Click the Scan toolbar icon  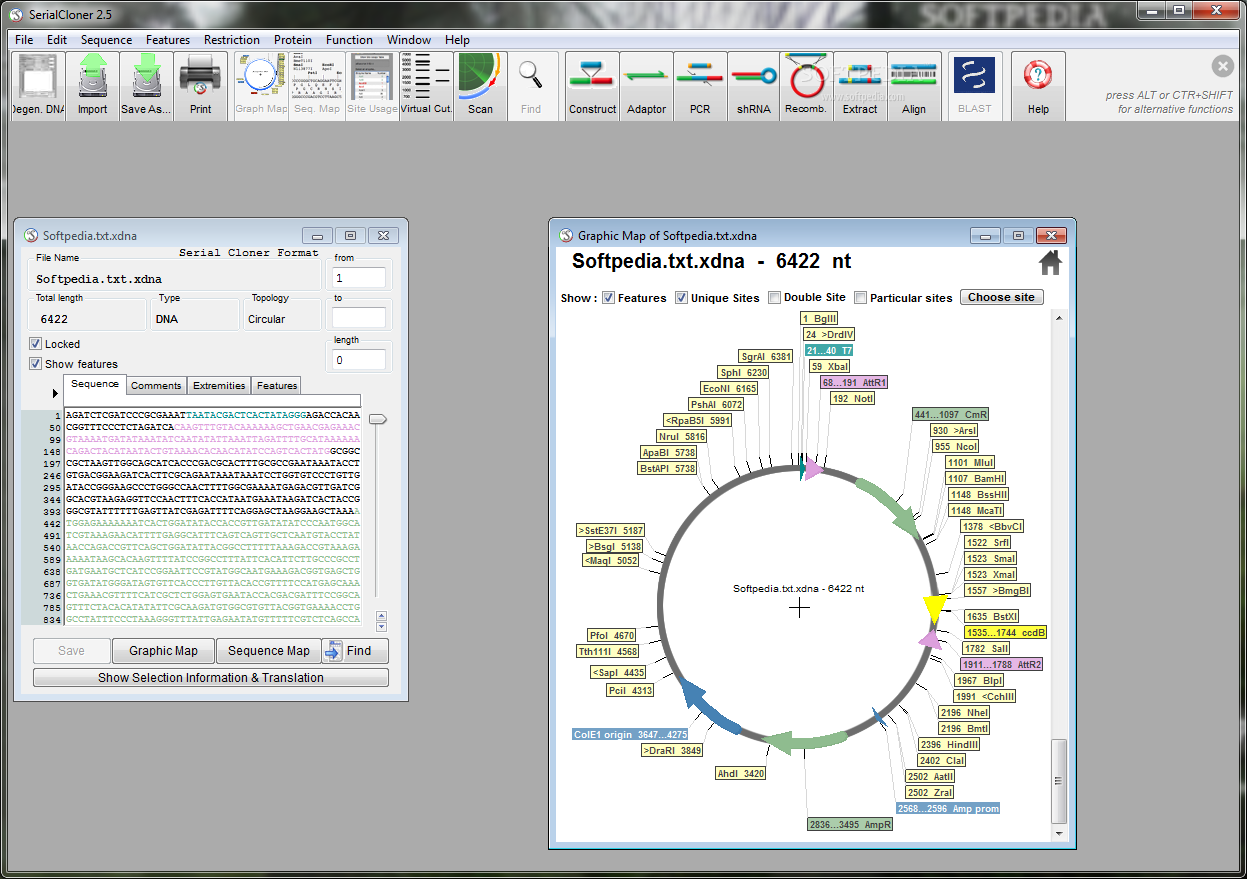pyautogui.click(x=481, y=86)
